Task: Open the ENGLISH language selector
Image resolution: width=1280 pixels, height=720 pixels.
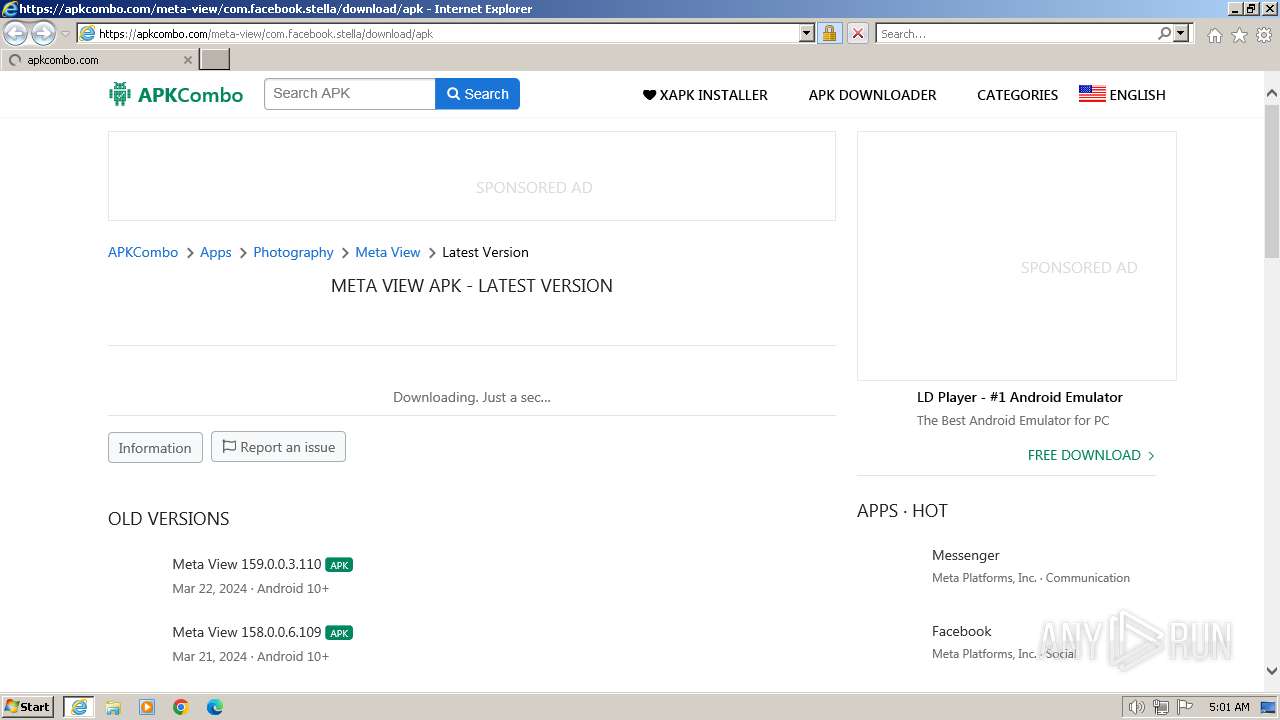Action: [1137, 95]
